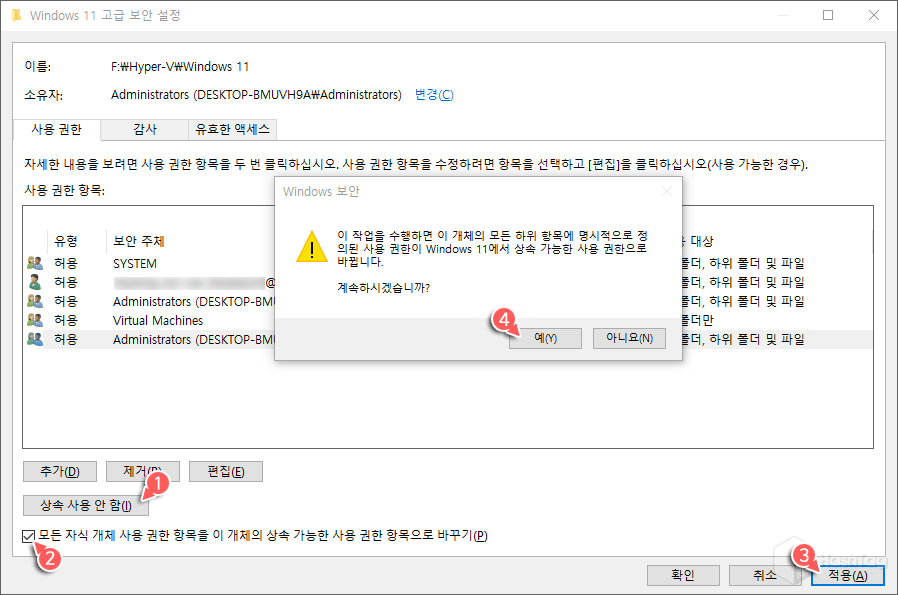
Task: Click the single-user icon in the second row
Action: click(35, 282)
